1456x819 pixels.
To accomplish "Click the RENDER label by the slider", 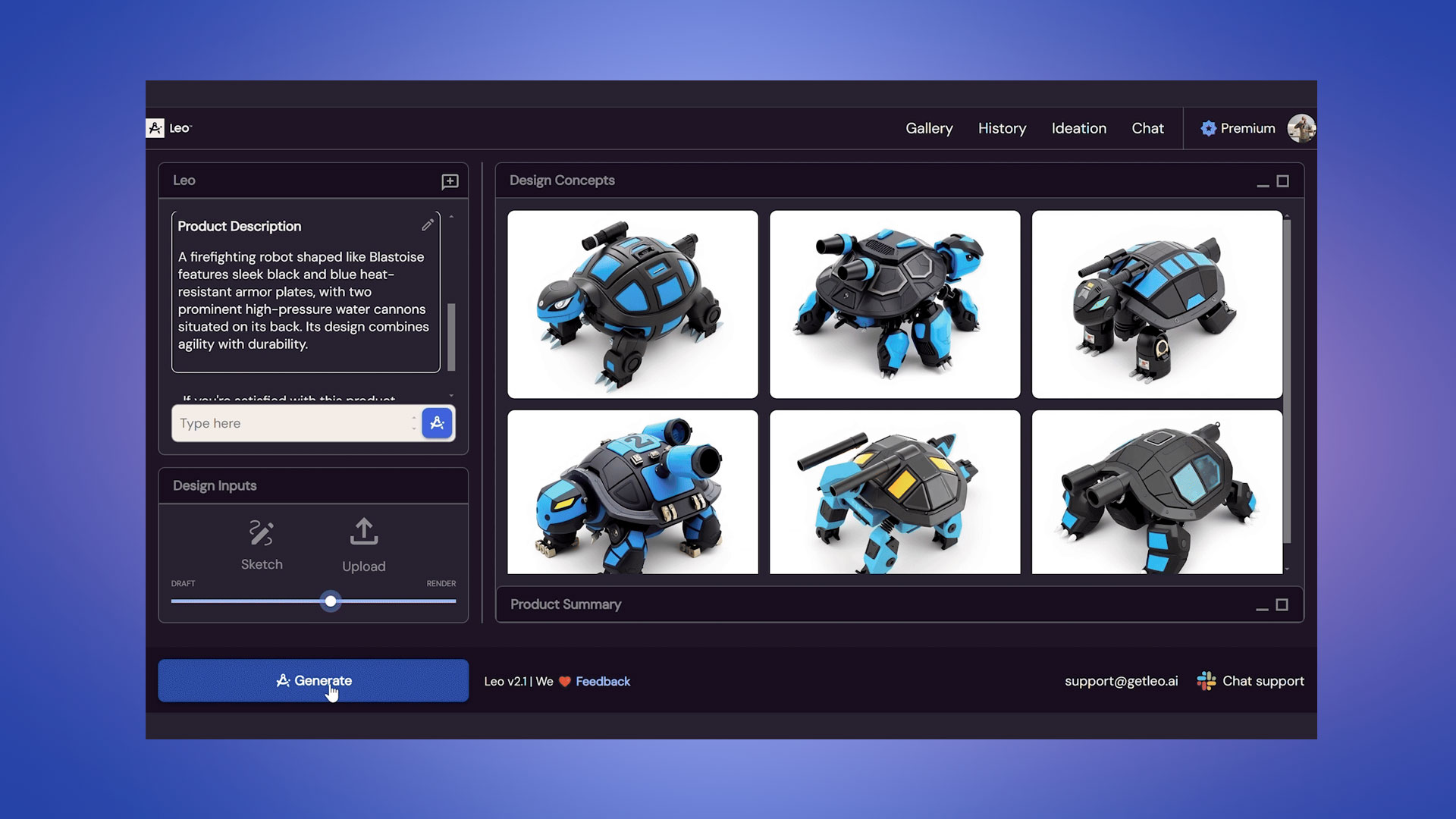I will 441,583.
